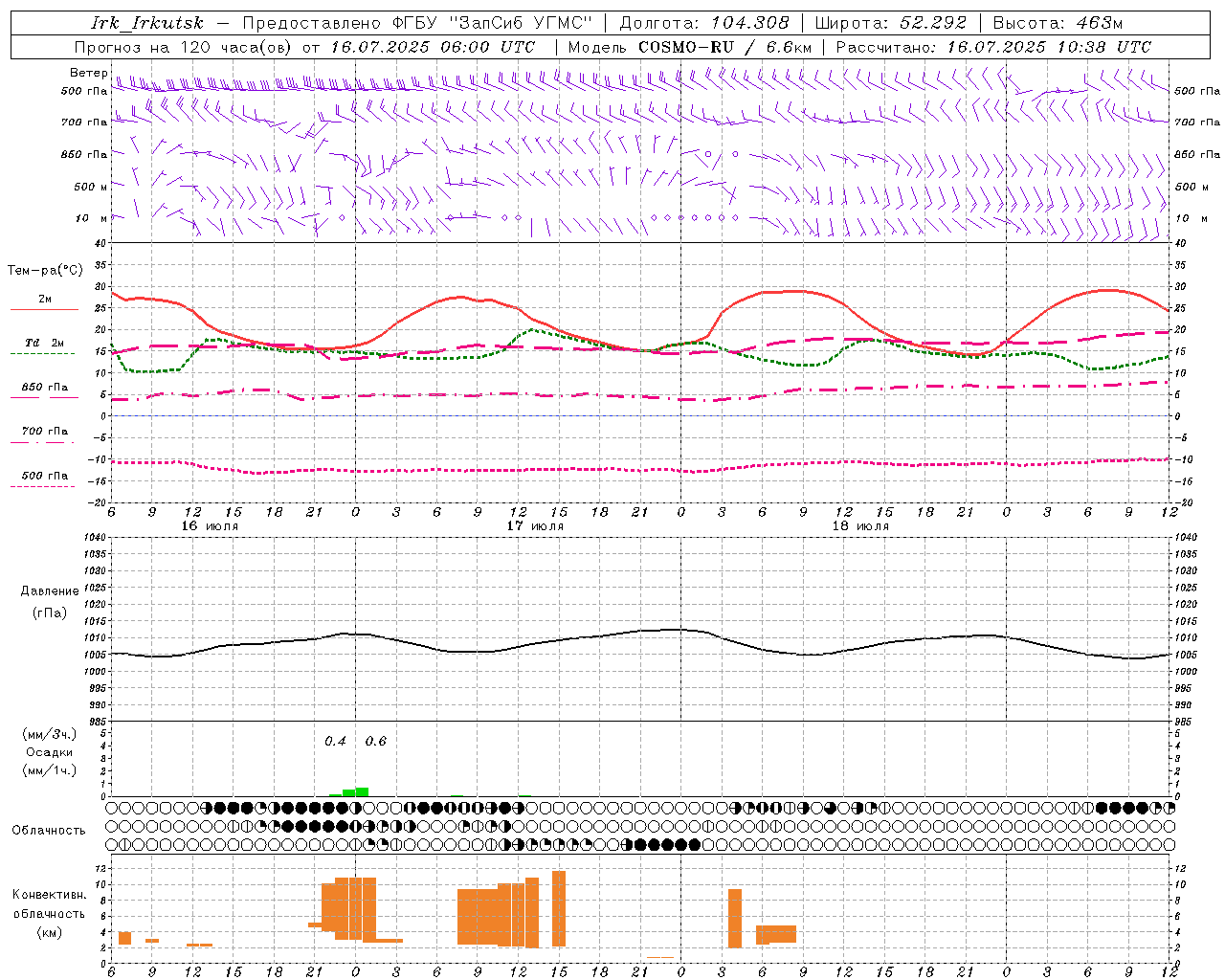The width and height of the screenshot is (1225, 980).
Task: Click left wind-panel '500 м' level label
Action: click(84, 187)
